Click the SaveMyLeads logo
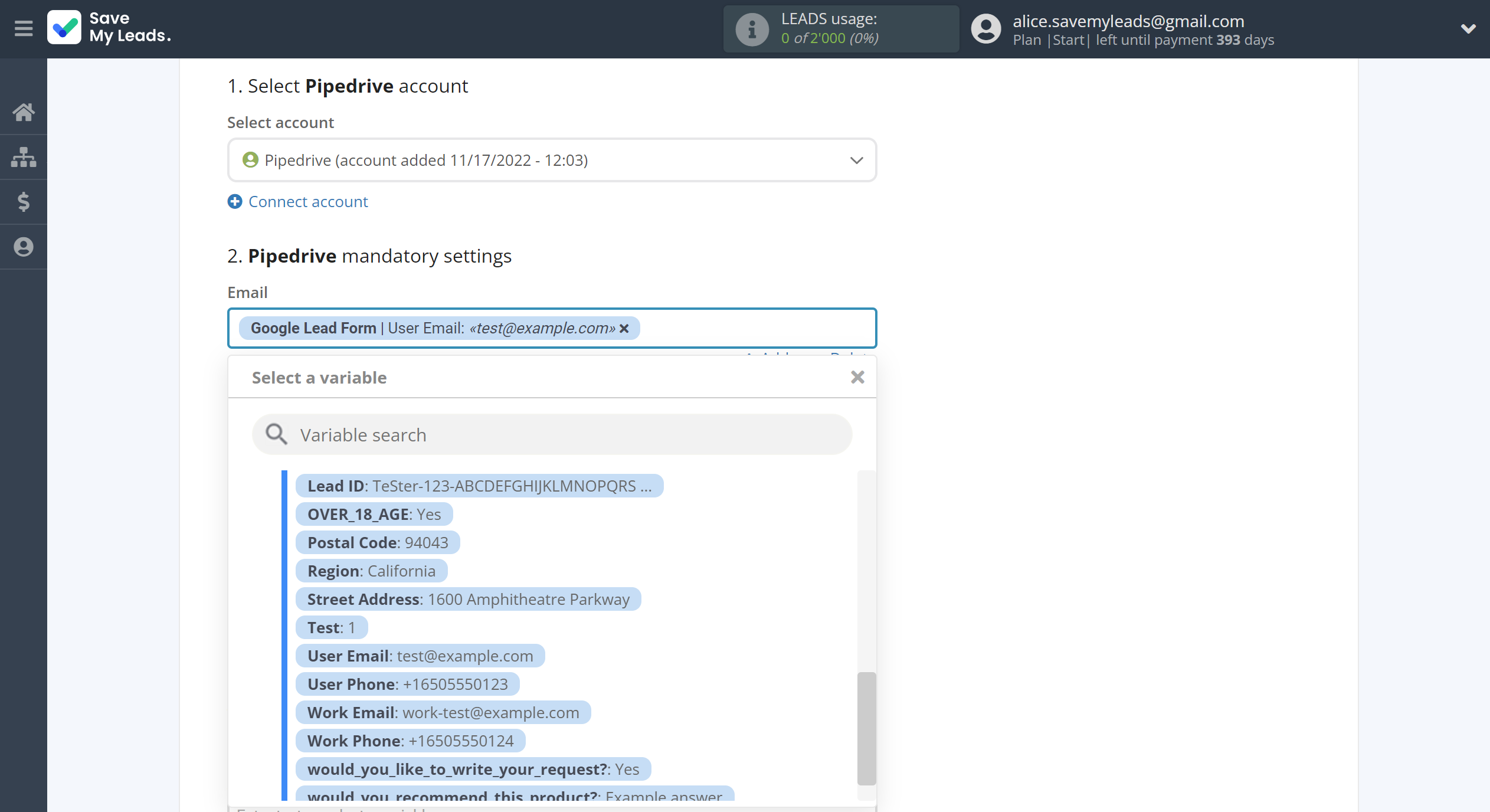 point(109,28)
